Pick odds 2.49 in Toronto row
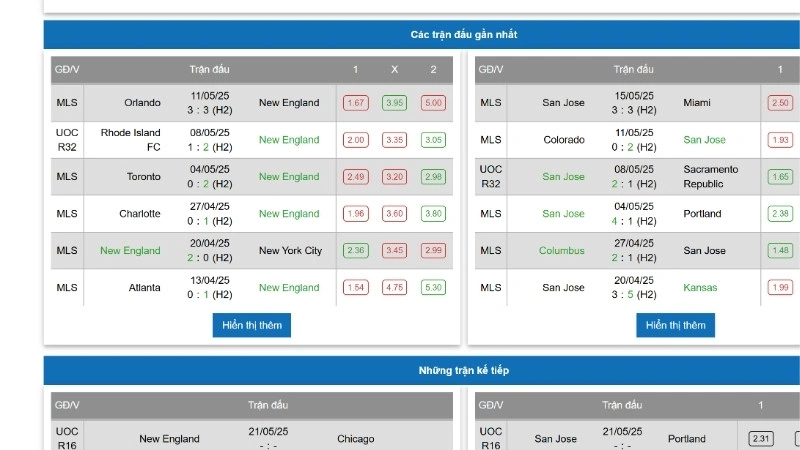Image resolution: width=800 pixels, height=450 pixels. click(356, 177)
